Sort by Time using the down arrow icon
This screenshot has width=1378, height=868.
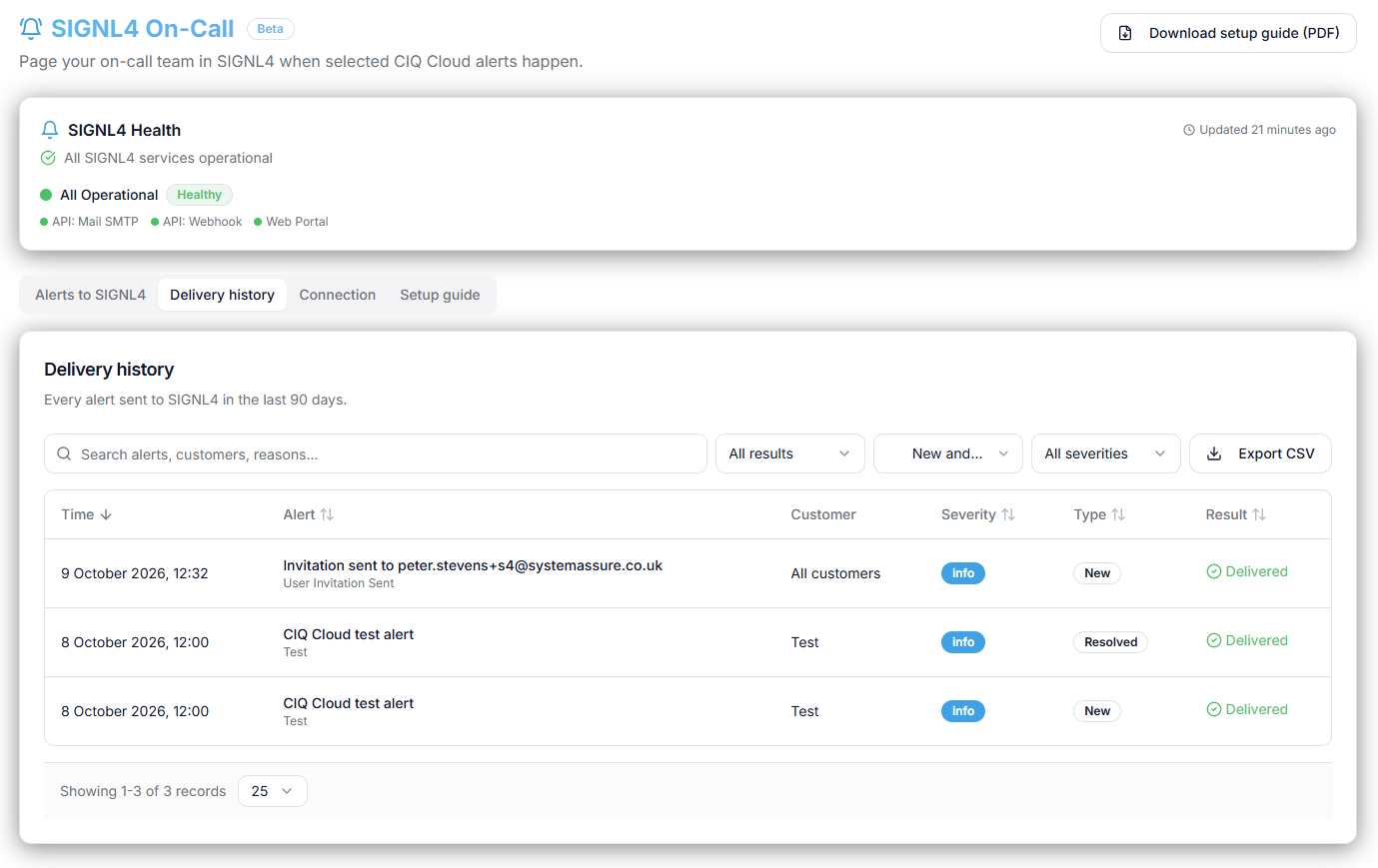coord(106,514)
